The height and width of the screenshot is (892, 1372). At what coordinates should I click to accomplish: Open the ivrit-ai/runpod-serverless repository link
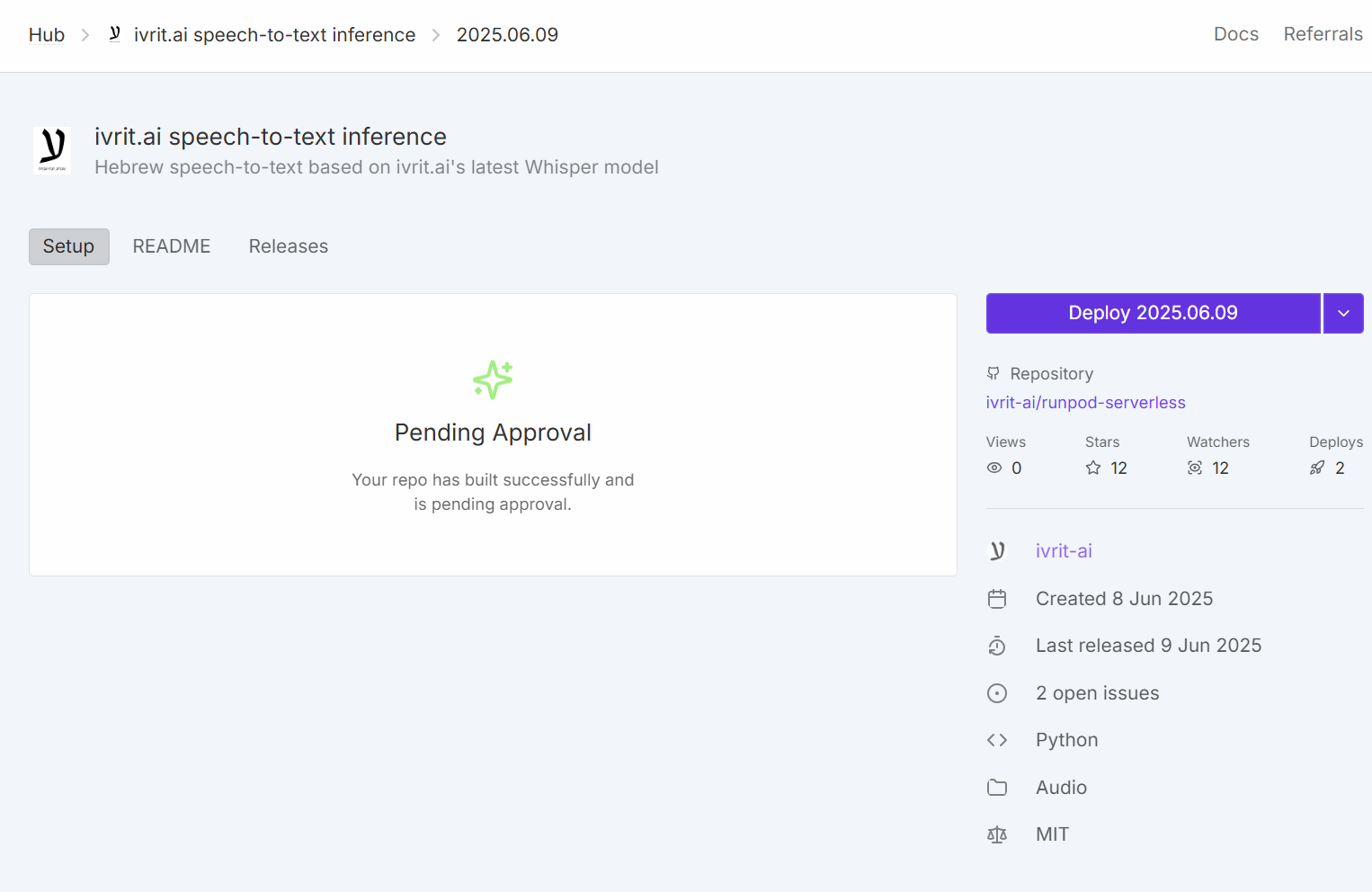click(1086, 403)
